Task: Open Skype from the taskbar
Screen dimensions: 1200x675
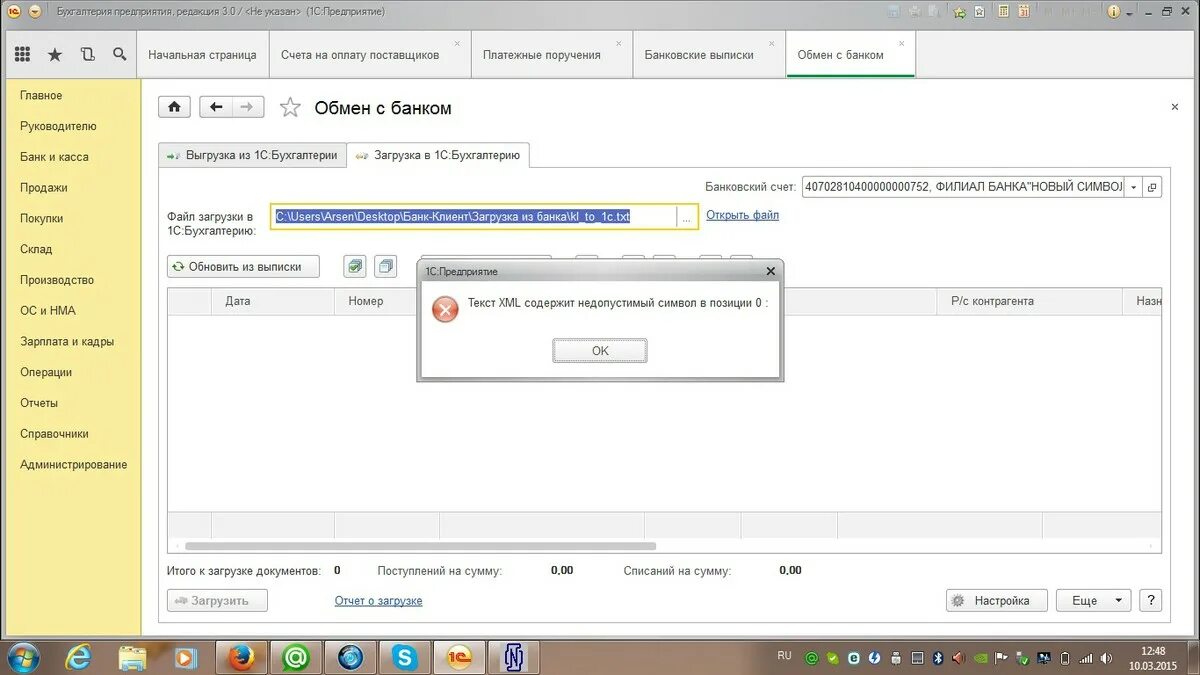Action: (x=405, y=657)
